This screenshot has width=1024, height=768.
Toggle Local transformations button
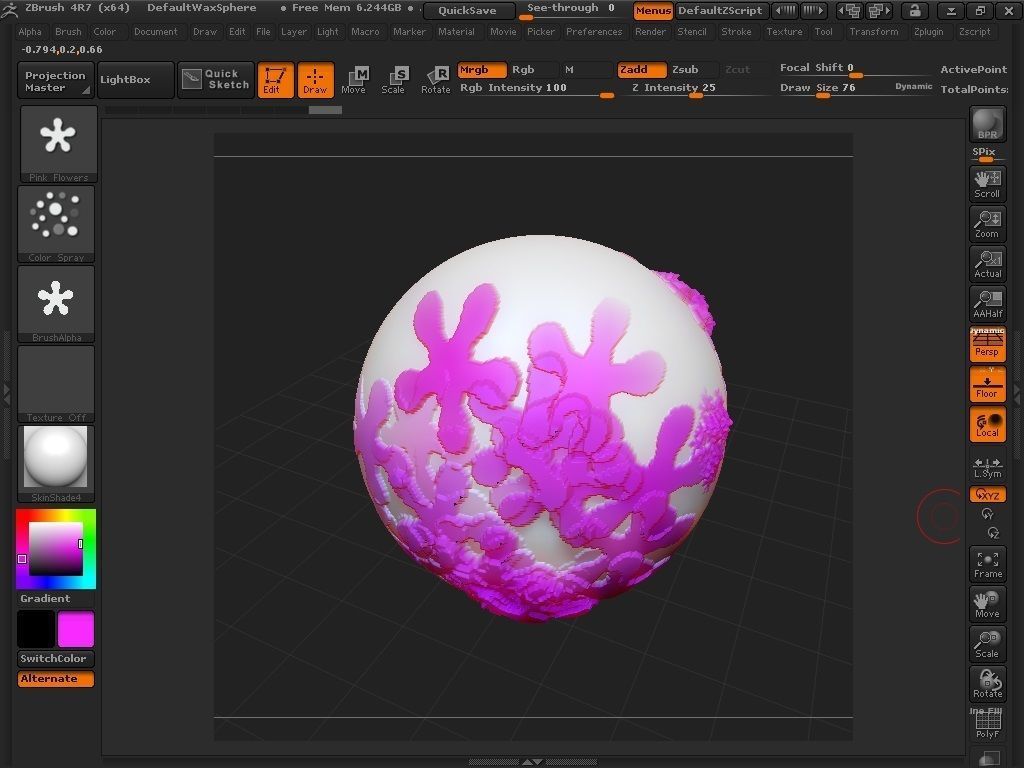coord(987,424)
